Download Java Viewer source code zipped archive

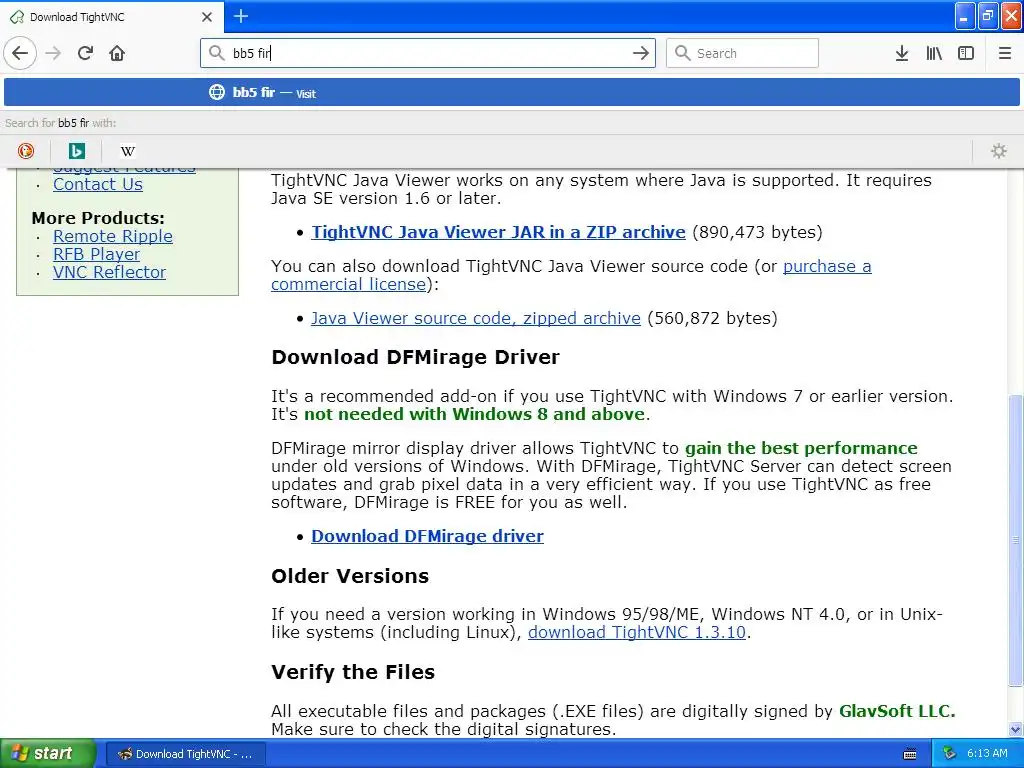[475, 318]
